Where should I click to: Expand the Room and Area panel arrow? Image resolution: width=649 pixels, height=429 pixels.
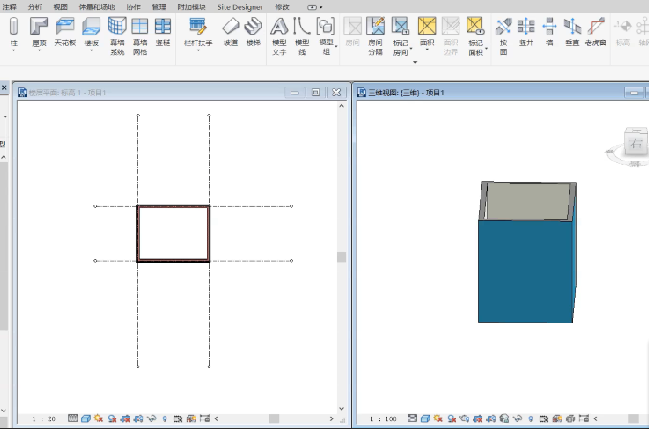pyautogui.click(x=415, y=62)
